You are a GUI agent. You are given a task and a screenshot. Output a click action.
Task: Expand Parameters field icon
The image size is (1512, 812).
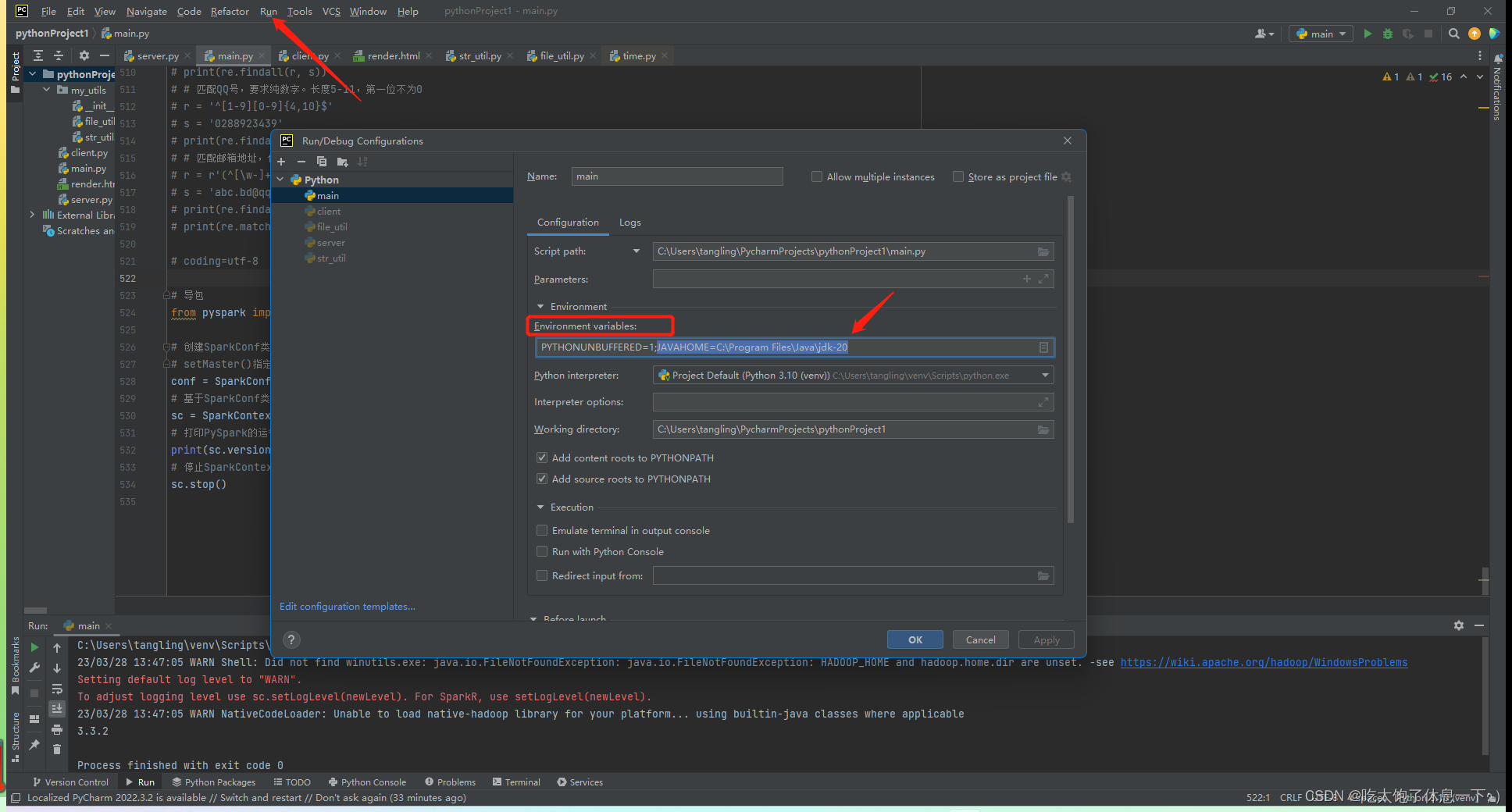[x=1043, y=279]
